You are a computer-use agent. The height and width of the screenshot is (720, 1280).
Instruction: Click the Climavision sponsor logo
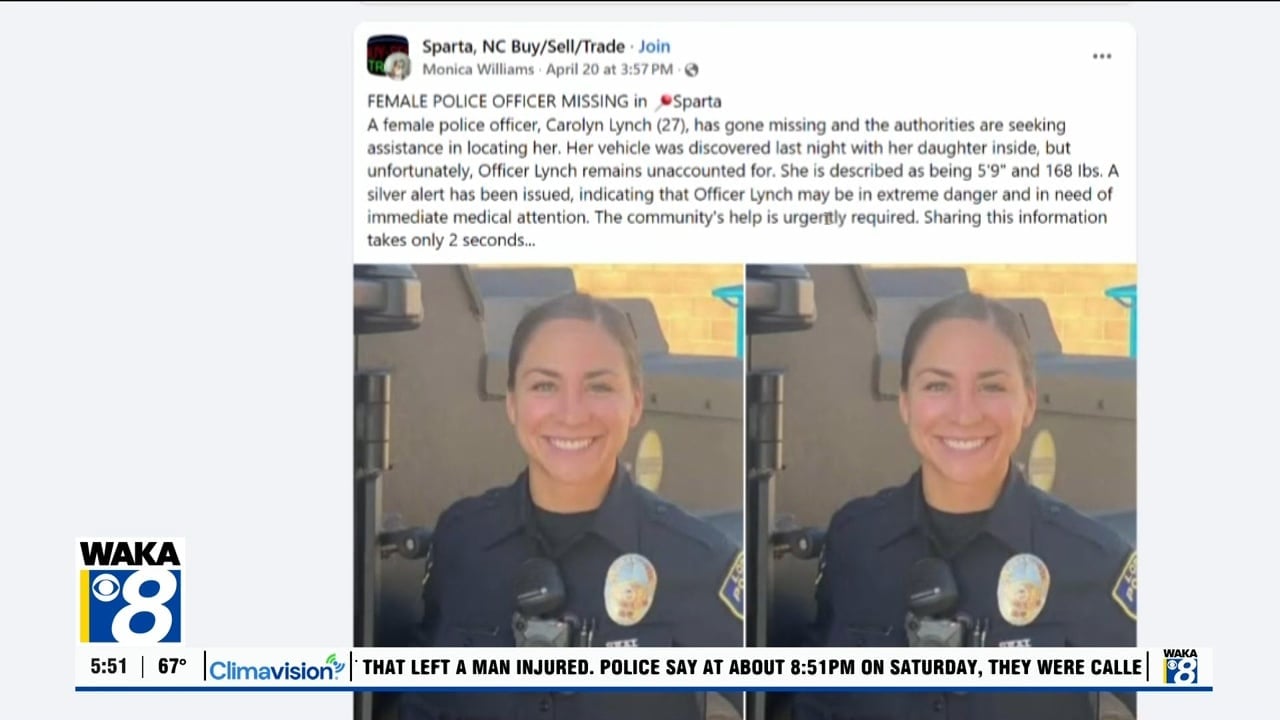tap(277, 667)
